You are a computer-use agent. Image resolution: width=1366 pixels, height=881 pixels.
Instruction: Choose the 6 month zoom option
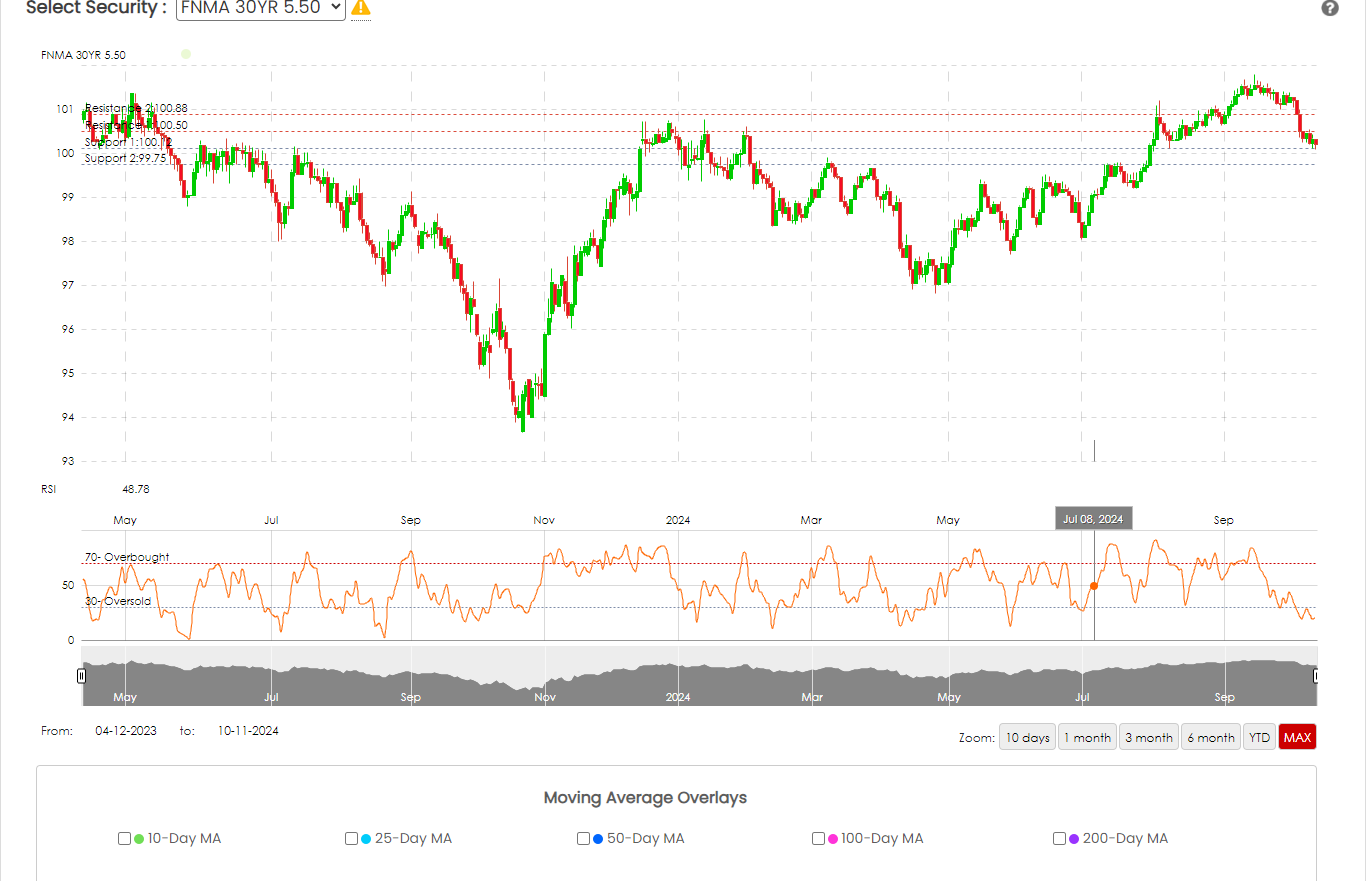pyautogui.click(x=1210, y=737)
